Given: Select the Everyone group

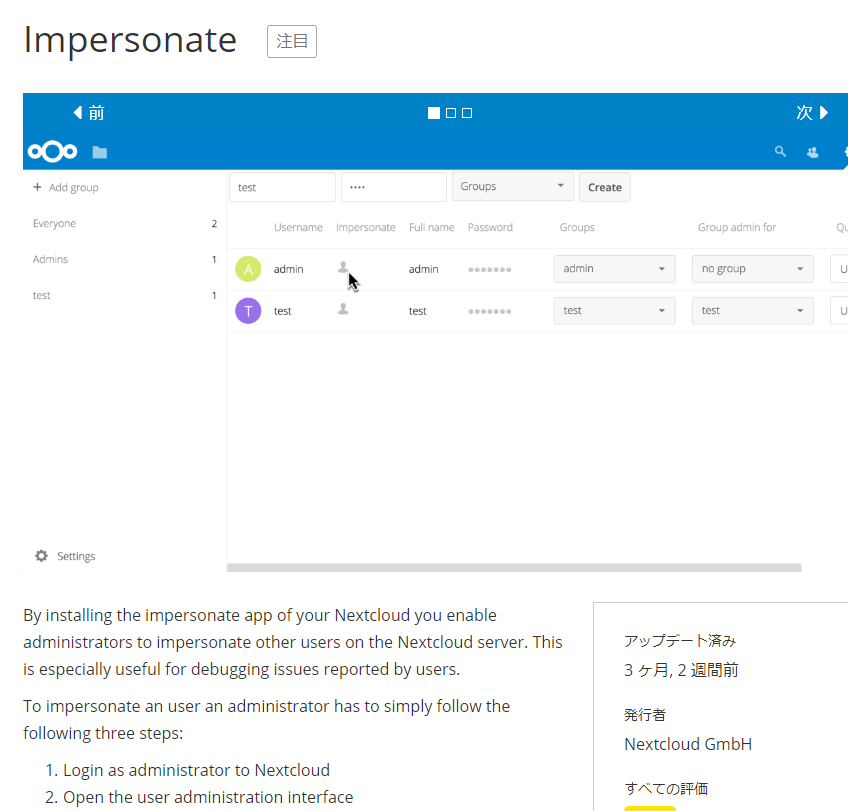Looking at the screenshot, I should pos(54,223).
